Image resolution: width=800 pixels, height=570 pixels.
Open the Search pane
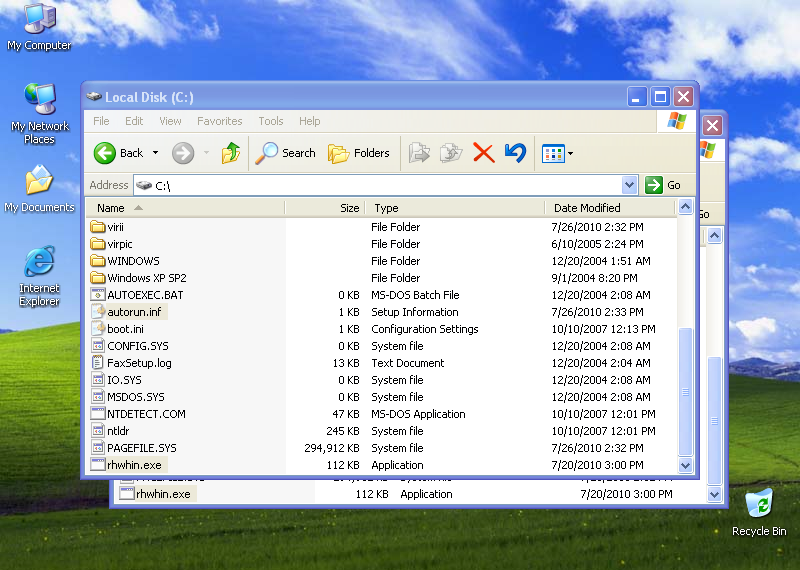(x=286, y=153)
